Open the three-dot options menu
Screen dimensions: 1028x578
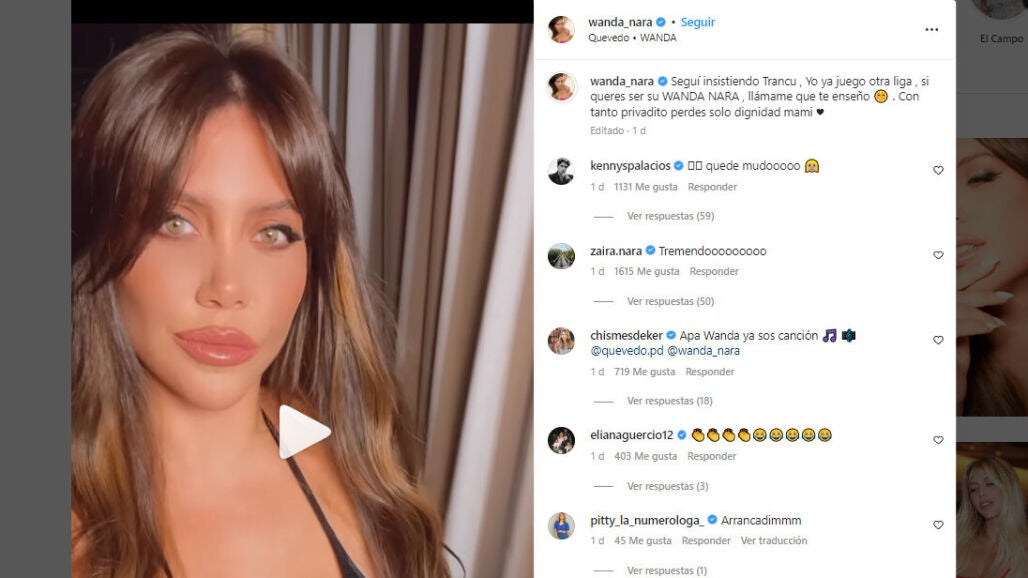tap(931, 29)
